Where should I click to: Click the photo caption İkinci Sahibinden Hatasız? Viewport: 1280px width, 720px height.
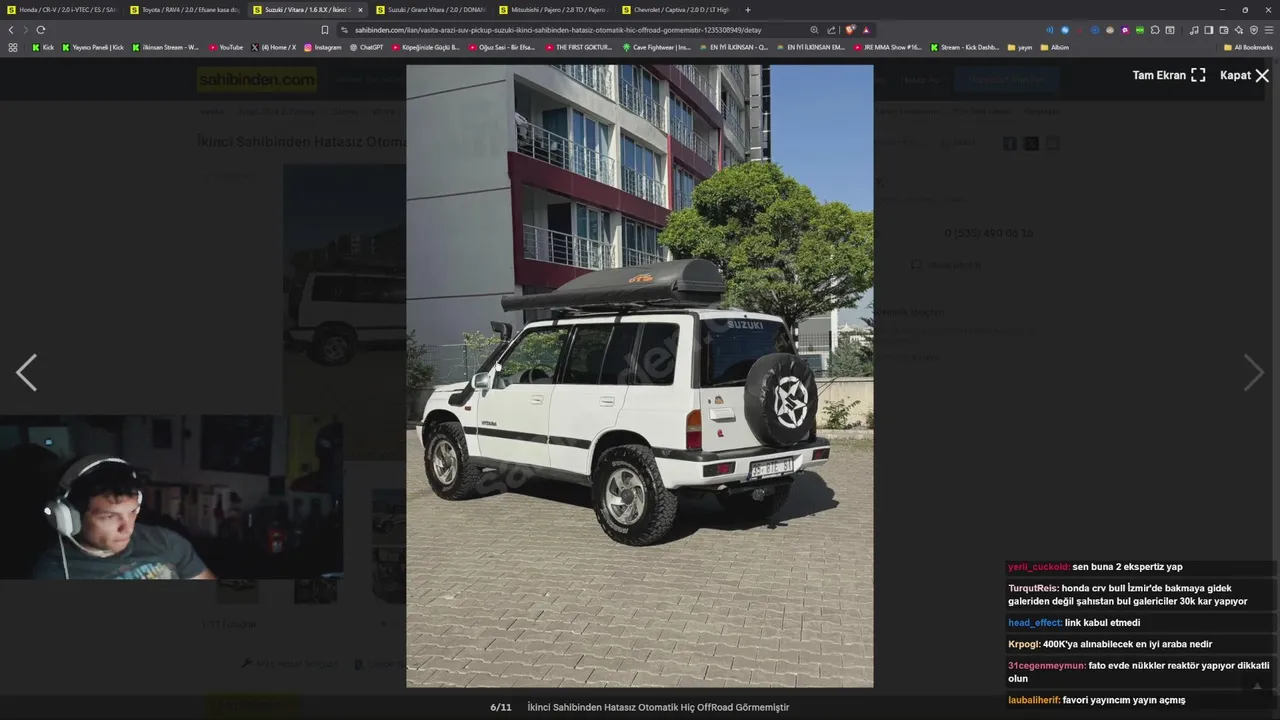coord(658,707)
